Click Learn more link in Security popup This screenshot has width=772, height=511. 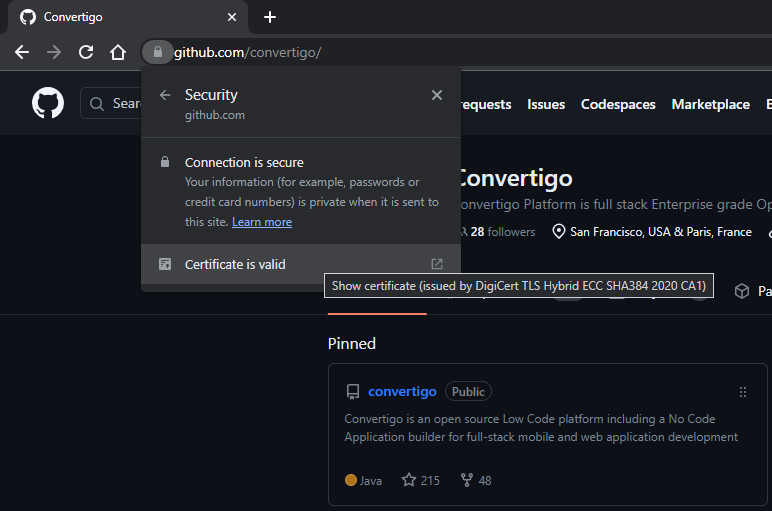coord(262,222)
